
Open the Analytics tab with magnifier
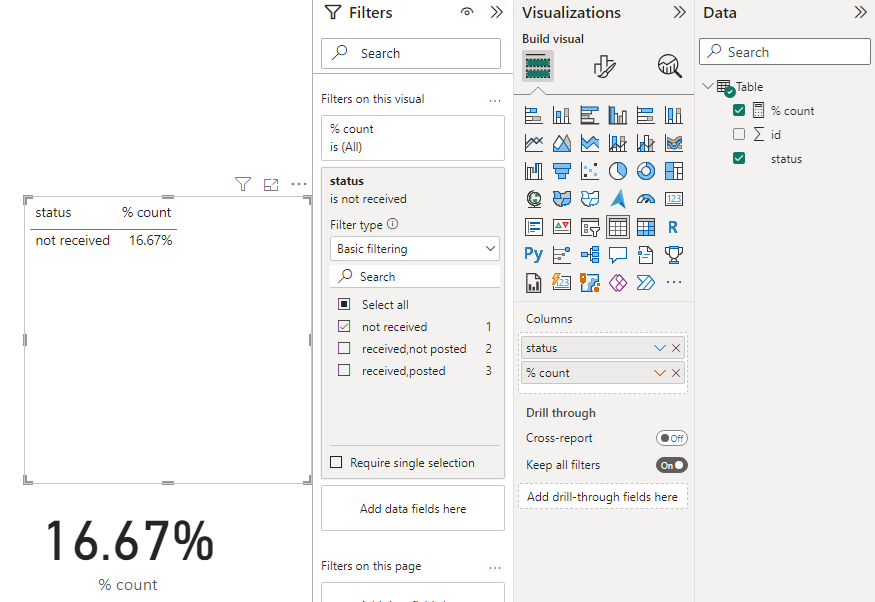(670, 66)
